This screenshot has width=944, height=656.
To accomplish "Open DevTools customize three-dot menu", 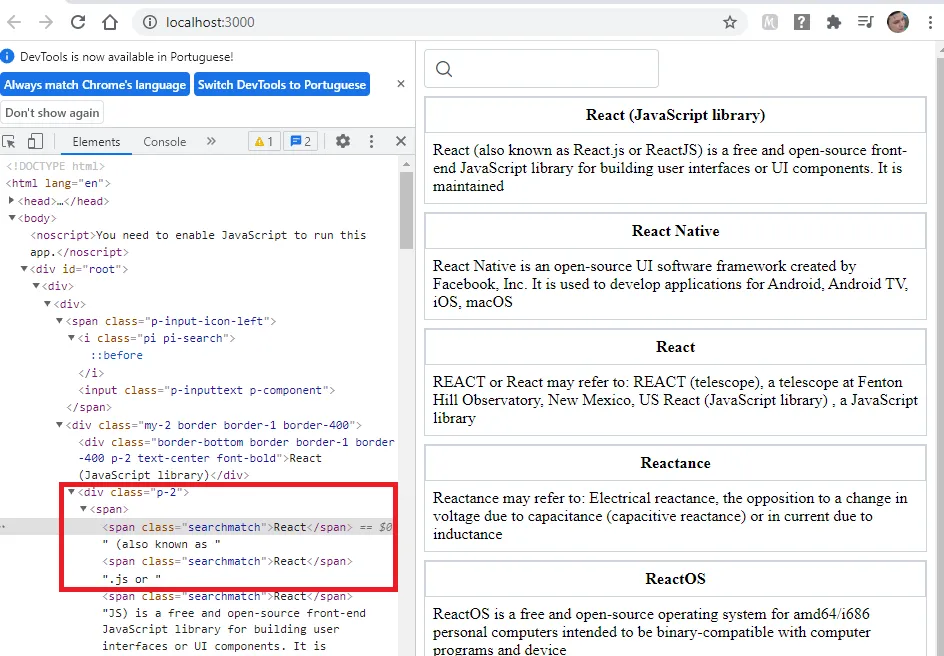I will tap(371, 141).
